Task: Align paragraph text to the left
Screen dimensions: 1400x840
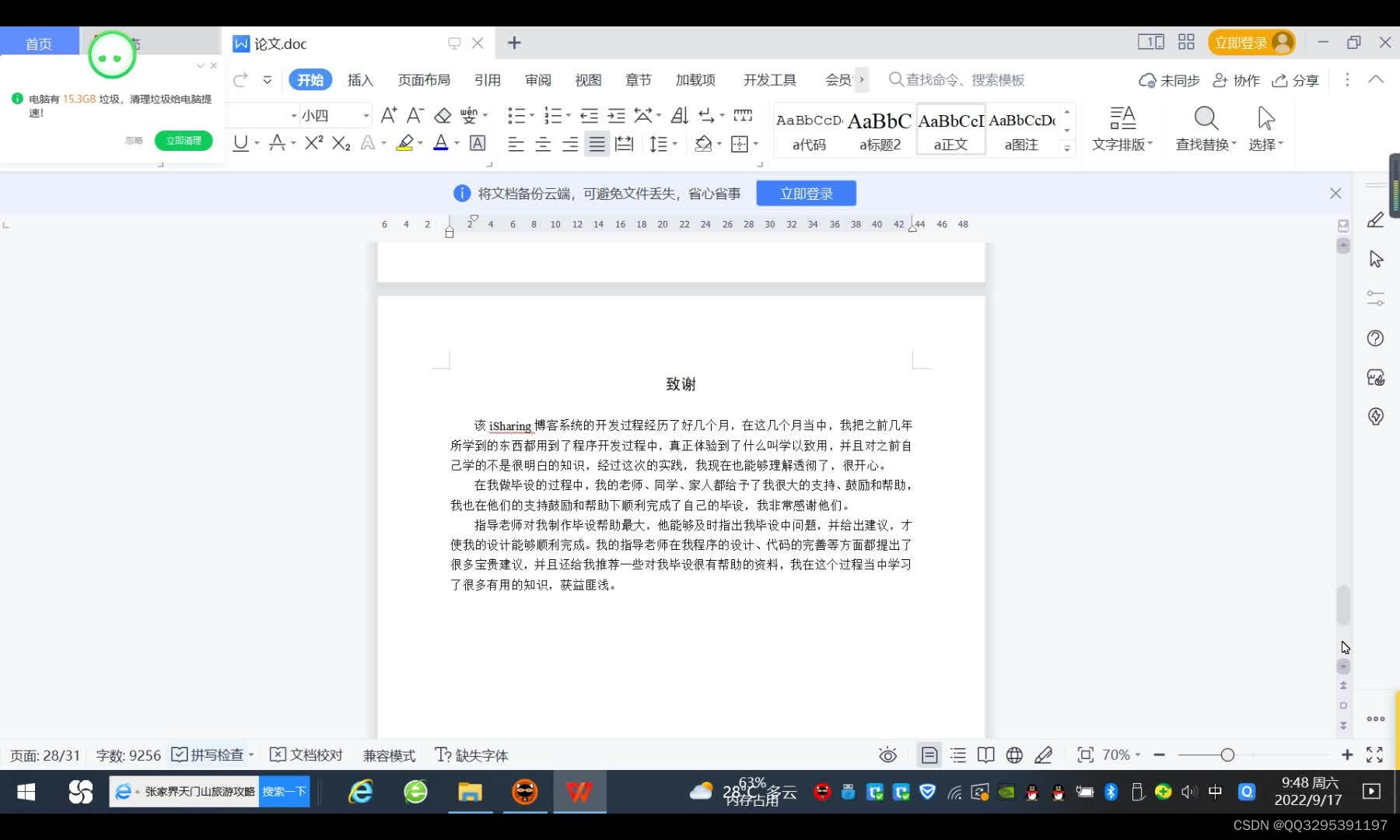Action: (516, 144)
